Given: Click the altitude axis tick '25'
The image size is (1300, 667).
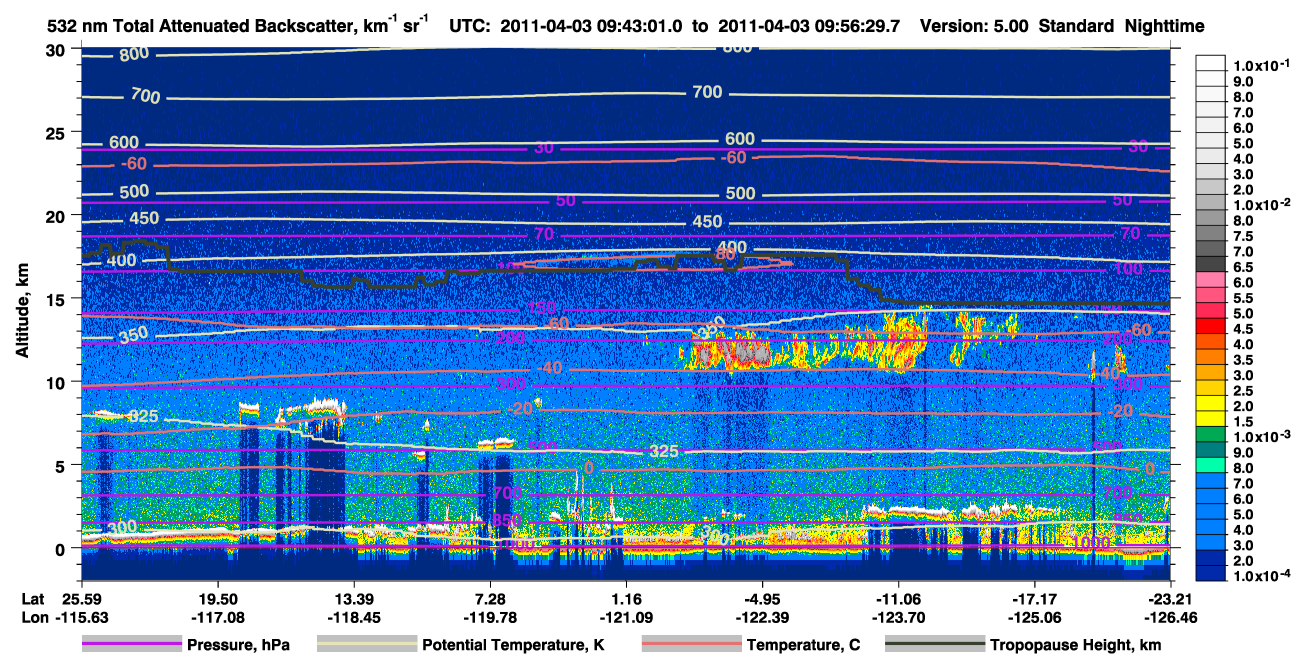Looking at the screenshot, I should coord(58,133).
